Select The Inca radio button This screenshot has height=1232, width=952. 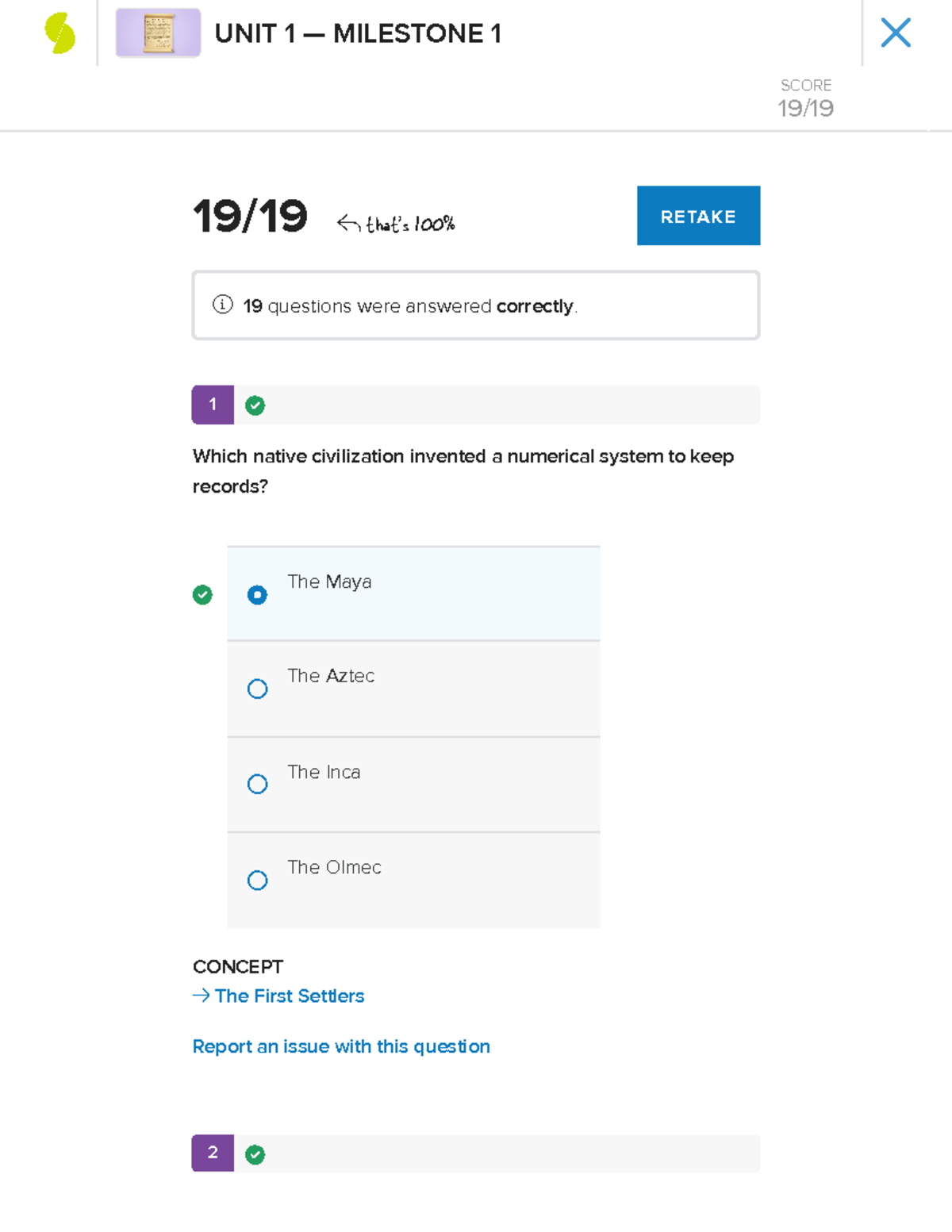point(257,784)
